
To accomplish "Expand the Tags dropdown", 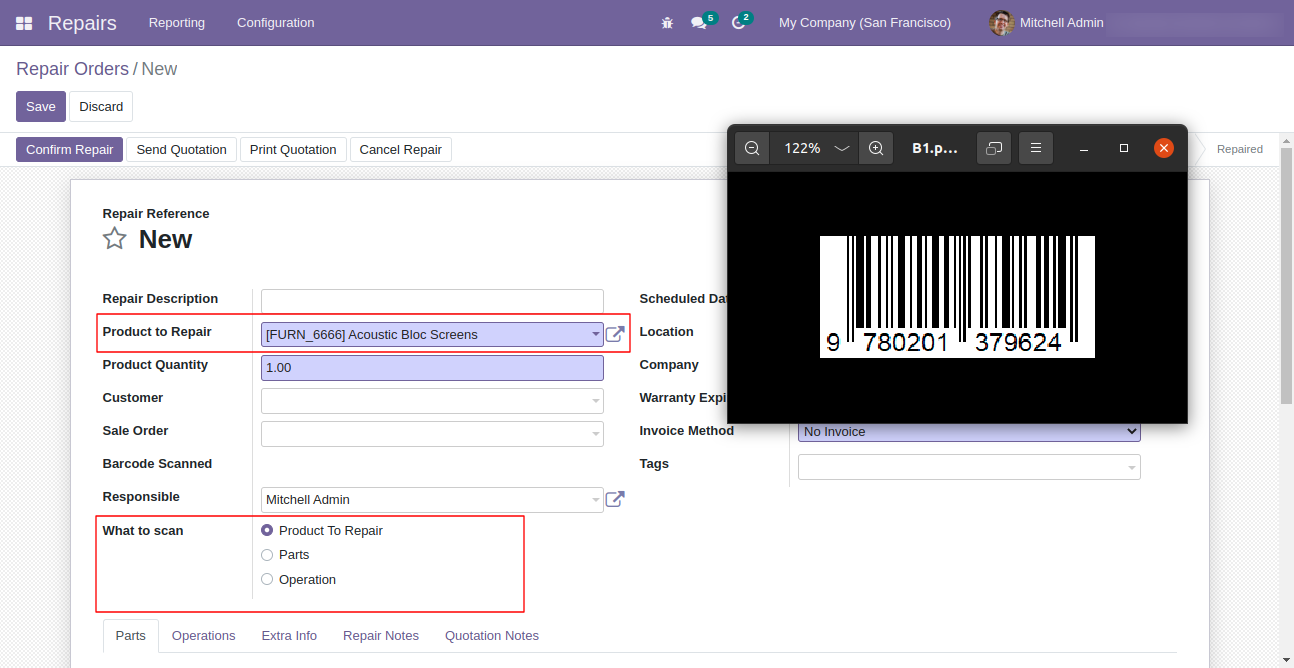I will (1132, 467).
